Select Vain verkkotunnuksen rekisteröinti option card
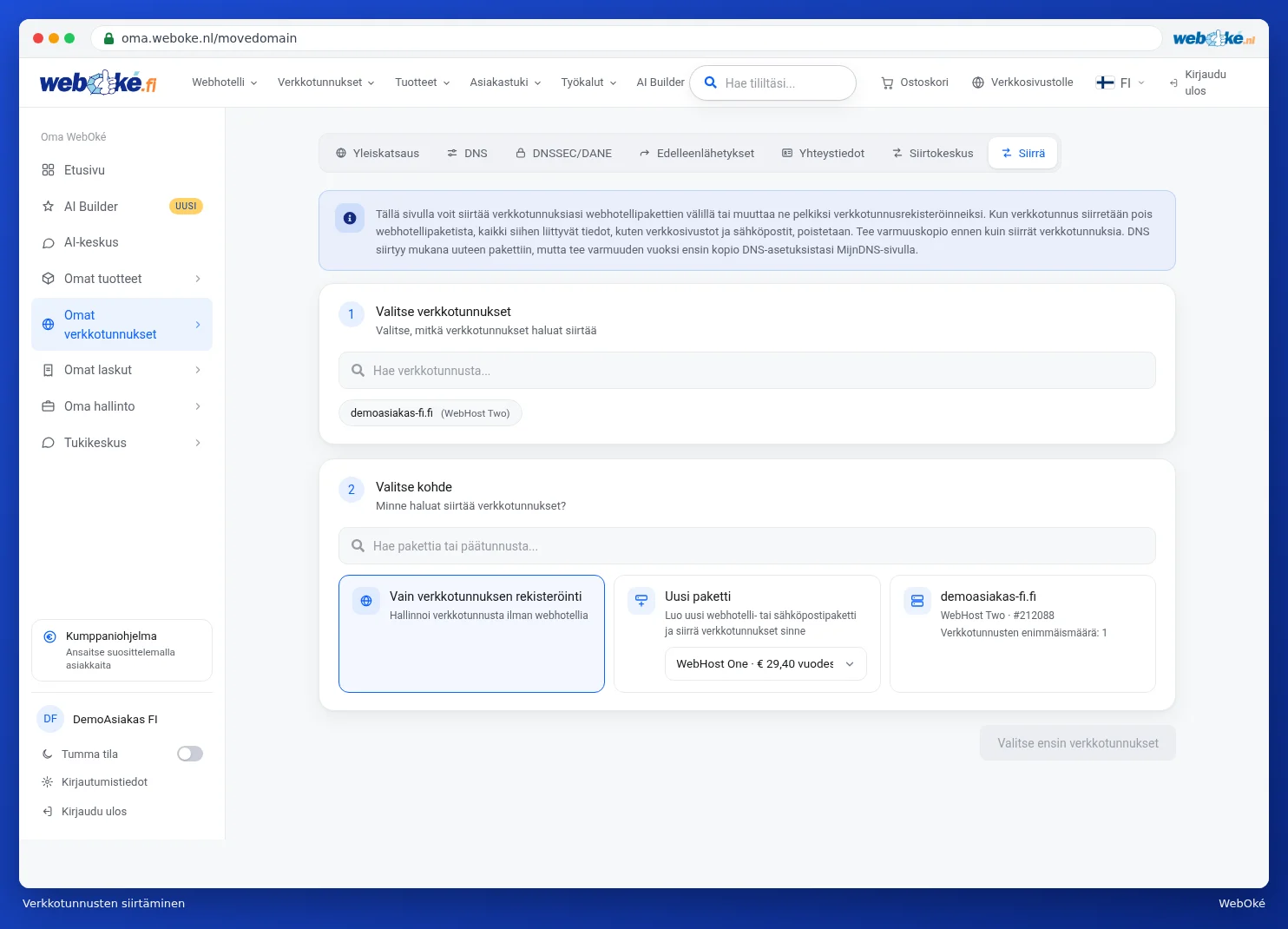This screenshot has width=1288, height=929. pos(471,634)
